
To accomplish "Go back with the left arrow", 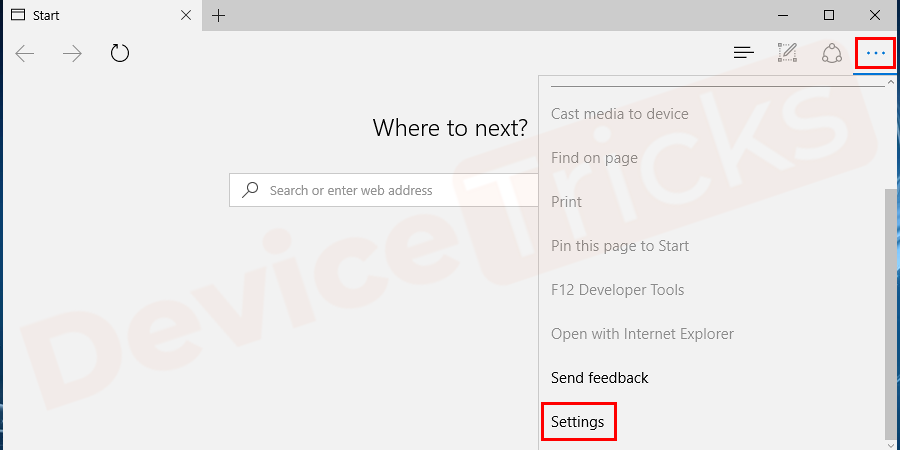I will pyautogui.click(x=25, y=54).
